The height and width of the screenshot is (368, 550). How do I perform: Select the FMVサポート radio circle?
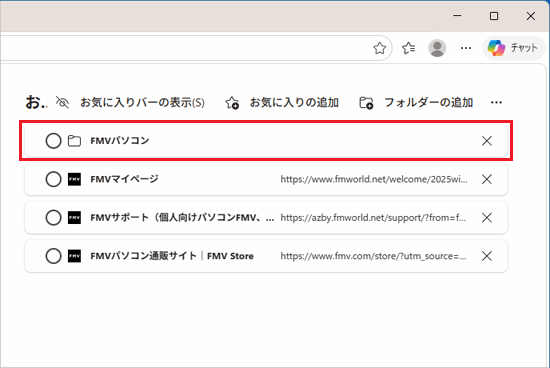coord(53,218)
